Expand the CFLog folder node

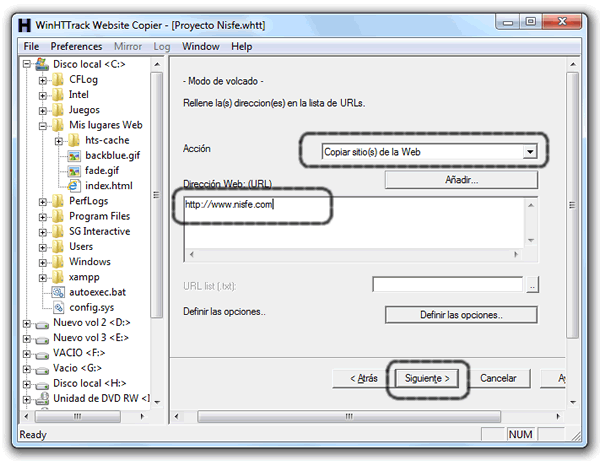click(42, 80)
